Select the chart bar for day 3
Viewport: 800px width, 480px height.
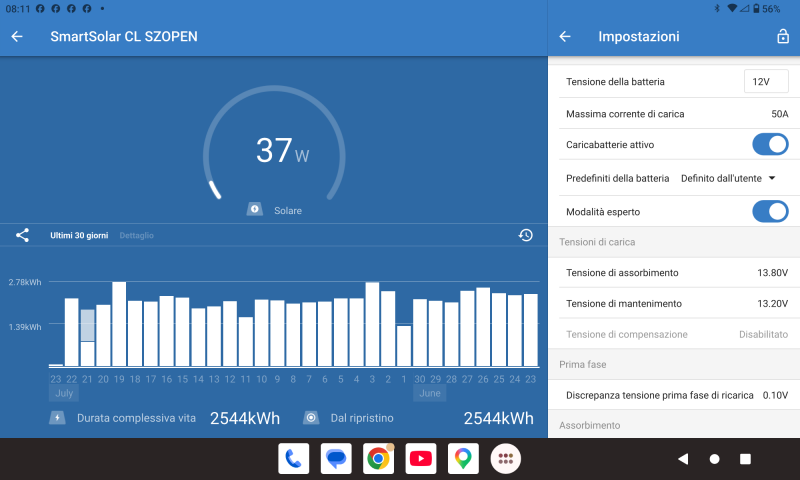click(372, 324)
